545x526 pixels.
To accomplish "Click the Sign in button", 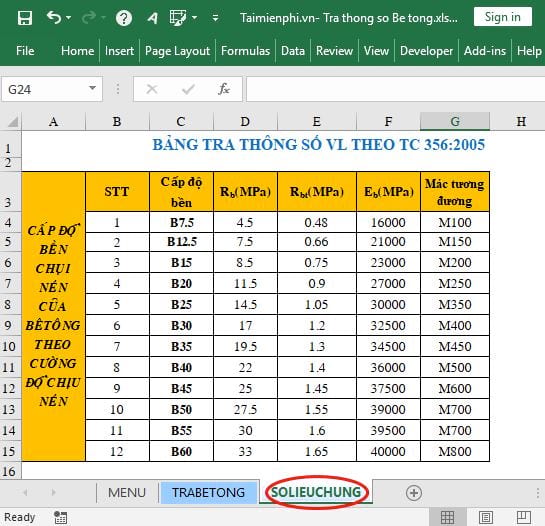I will 503,17.
